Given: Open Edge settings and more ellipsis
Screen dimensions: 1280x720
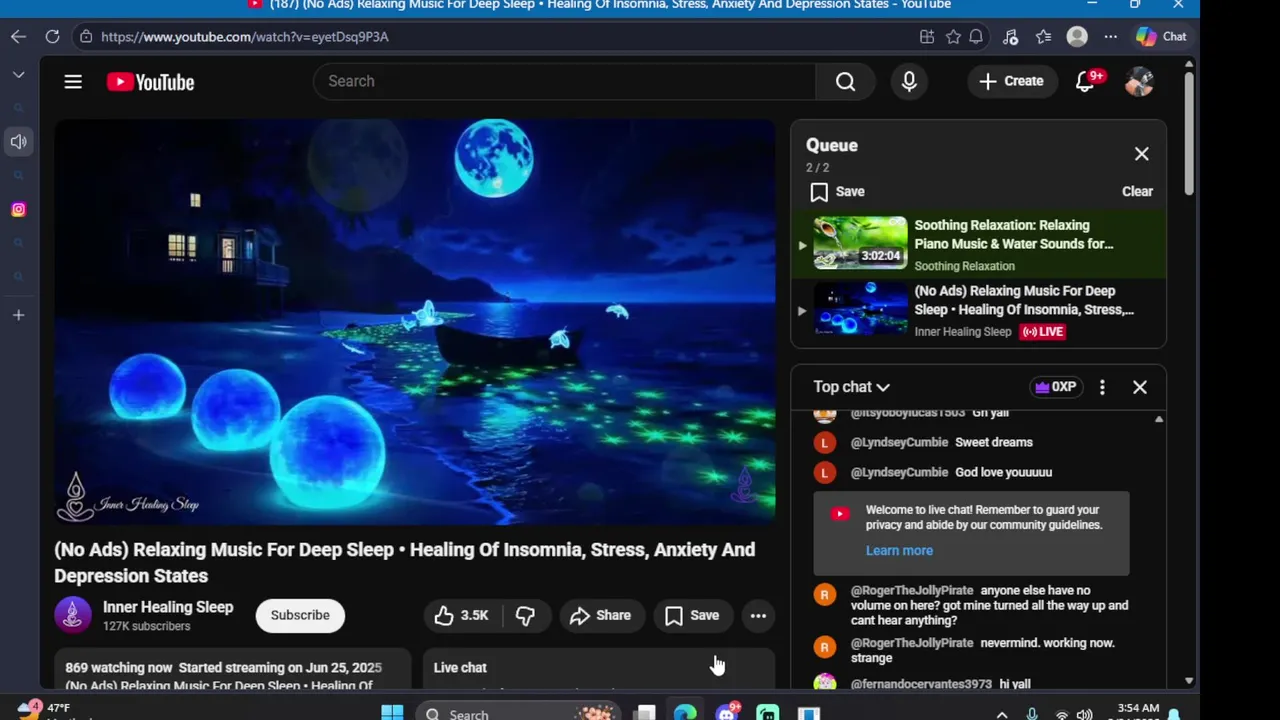Looking at the screenshot, I should coord(1110,36).
